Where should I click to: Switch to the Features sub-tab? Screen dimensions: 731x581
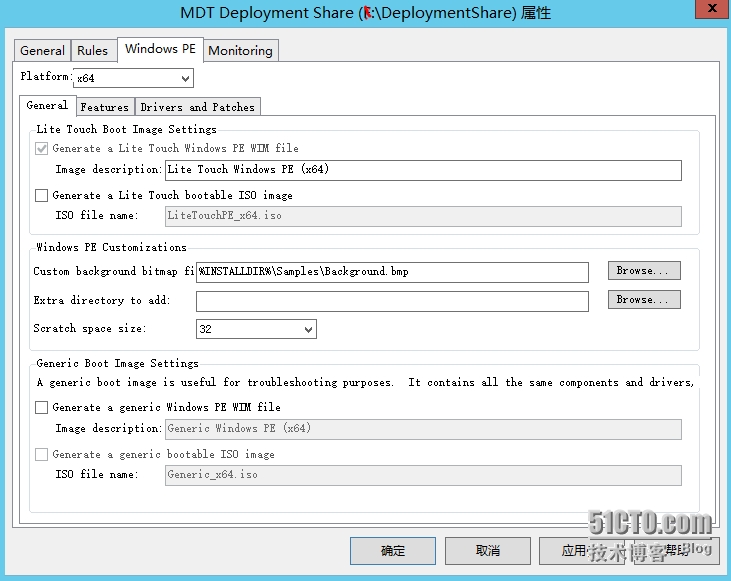pyautogui.click(x=104, y=107)
